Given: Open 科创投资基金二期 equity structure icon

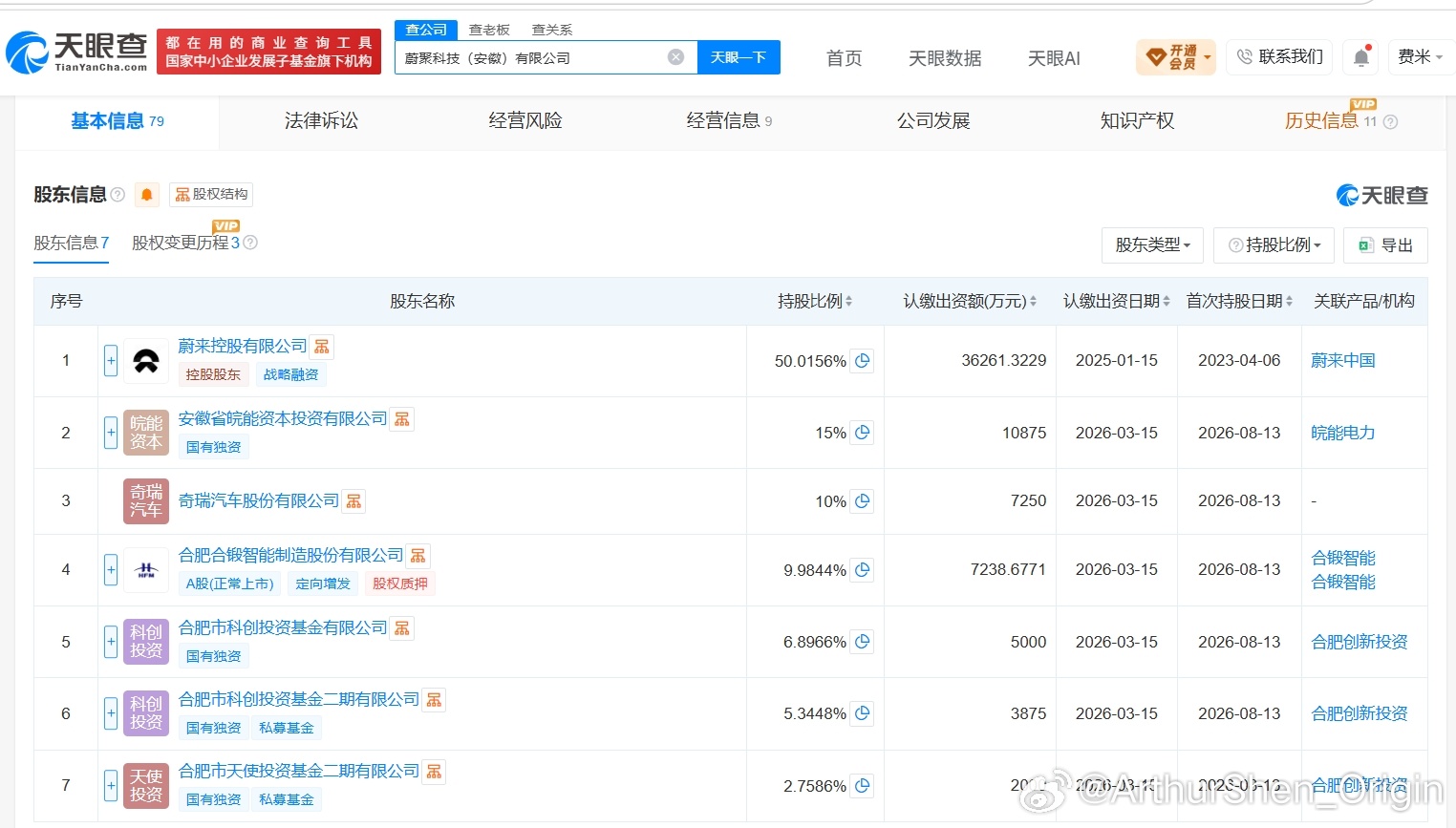Looking at the screenshot, I should click(x=434, y=700).
